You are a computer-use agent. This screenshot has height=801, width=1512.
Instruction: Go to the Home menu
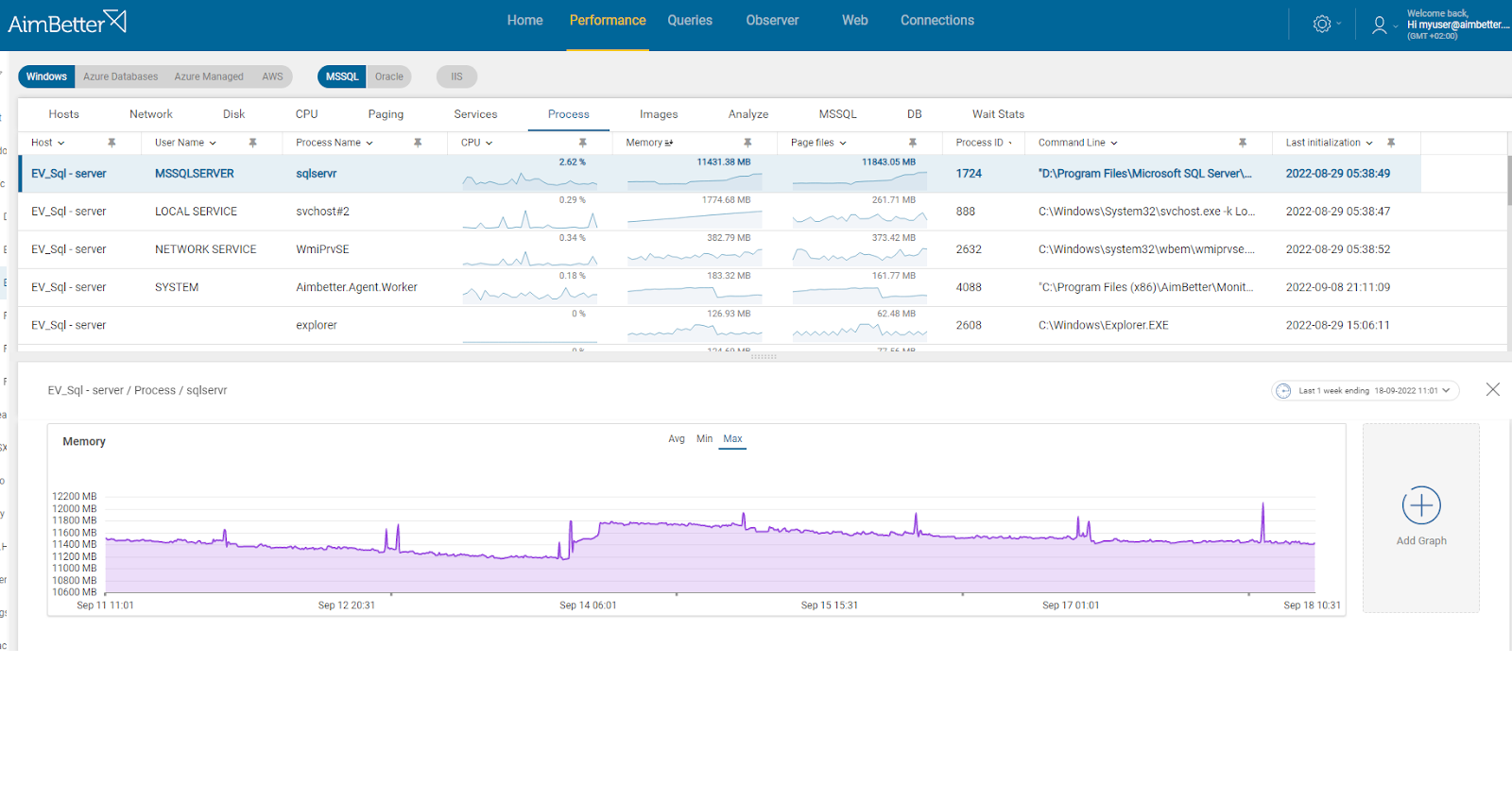point(525,21)
